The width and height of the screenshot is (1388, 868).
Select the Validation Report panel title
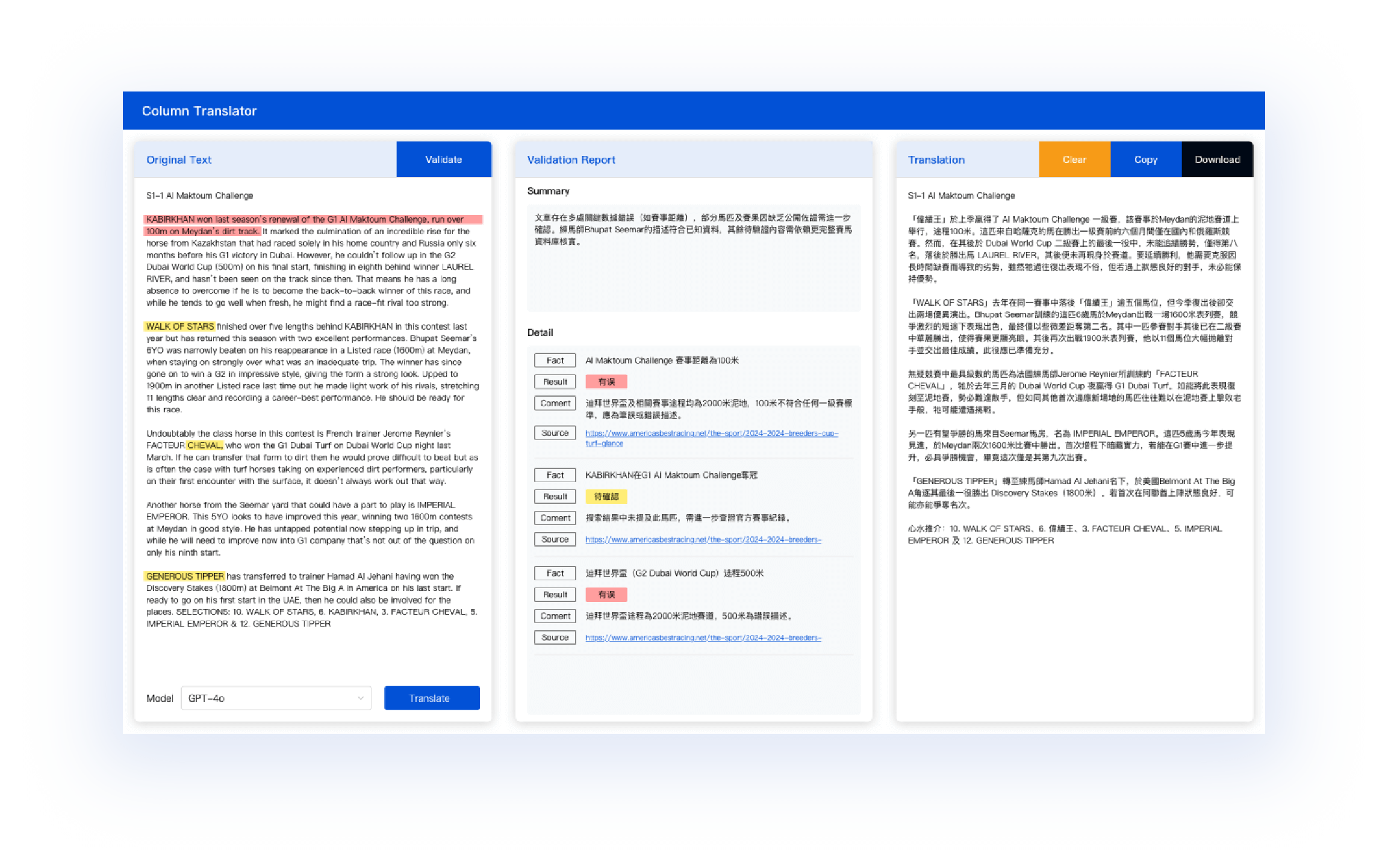click(x=571, y=159)
